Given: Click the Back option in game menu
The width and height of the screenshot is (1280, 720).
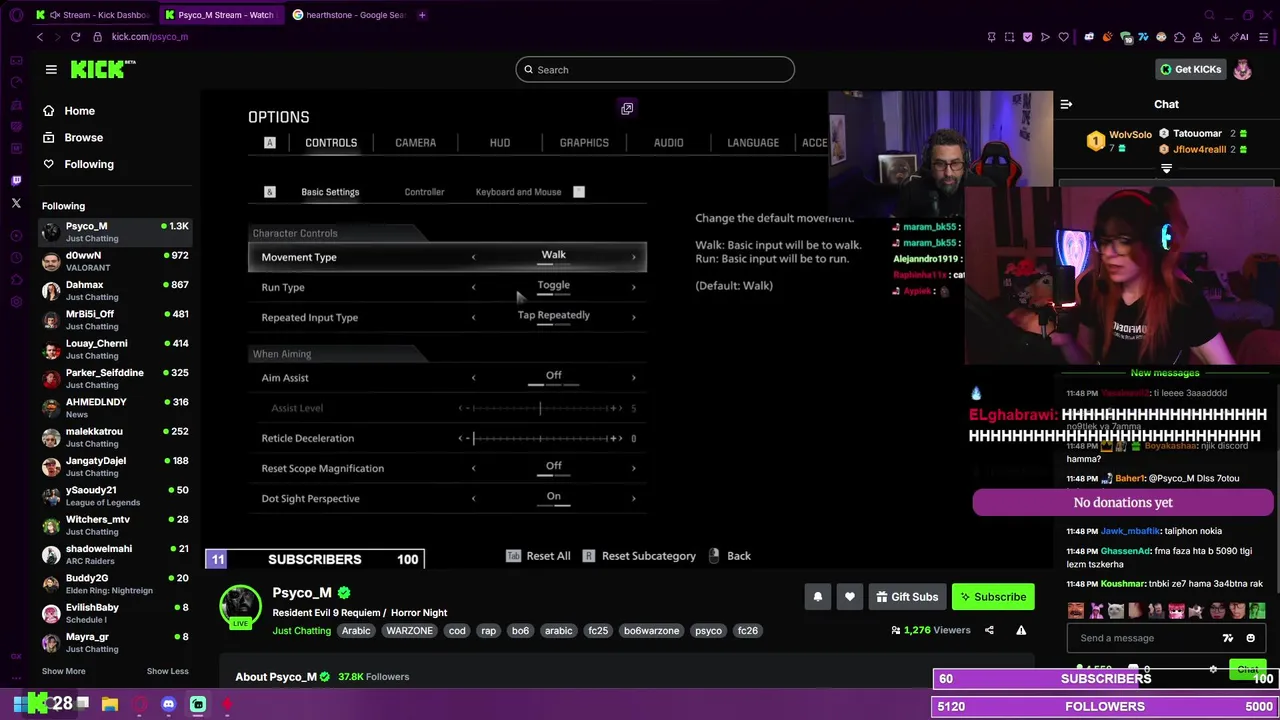Looking at the screenshot, I should tap(729, 556).
